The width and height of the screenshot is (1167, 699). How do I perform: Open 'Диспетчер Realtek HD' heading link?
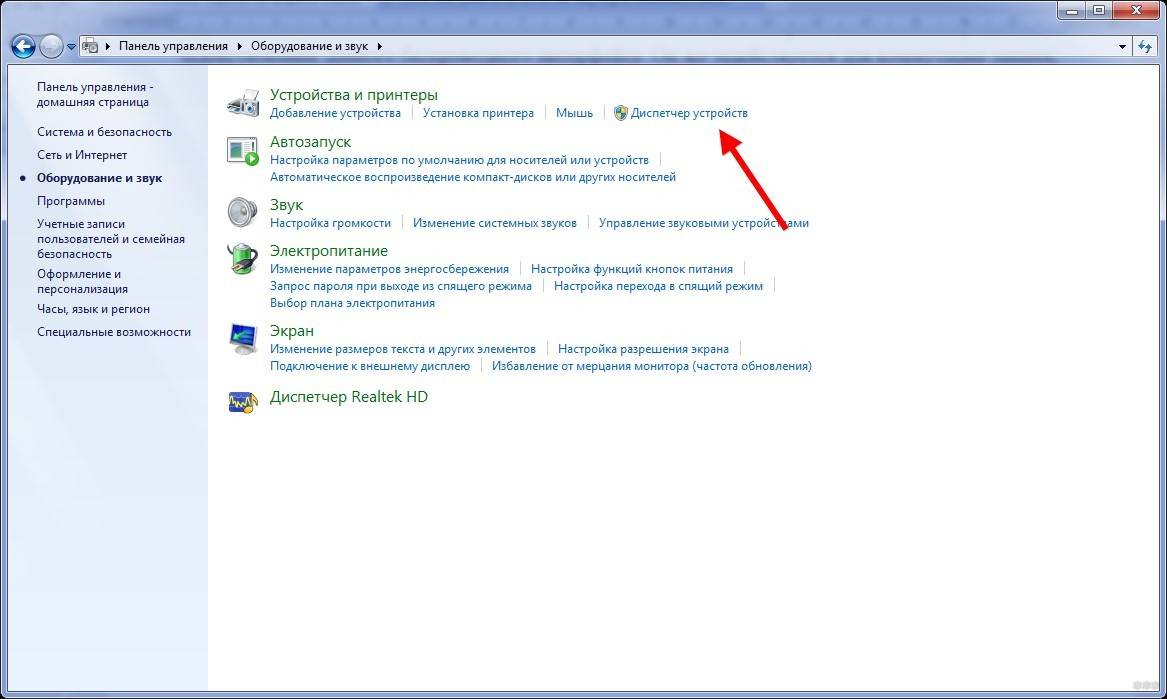pyautogui.click(x=348, y=397)
